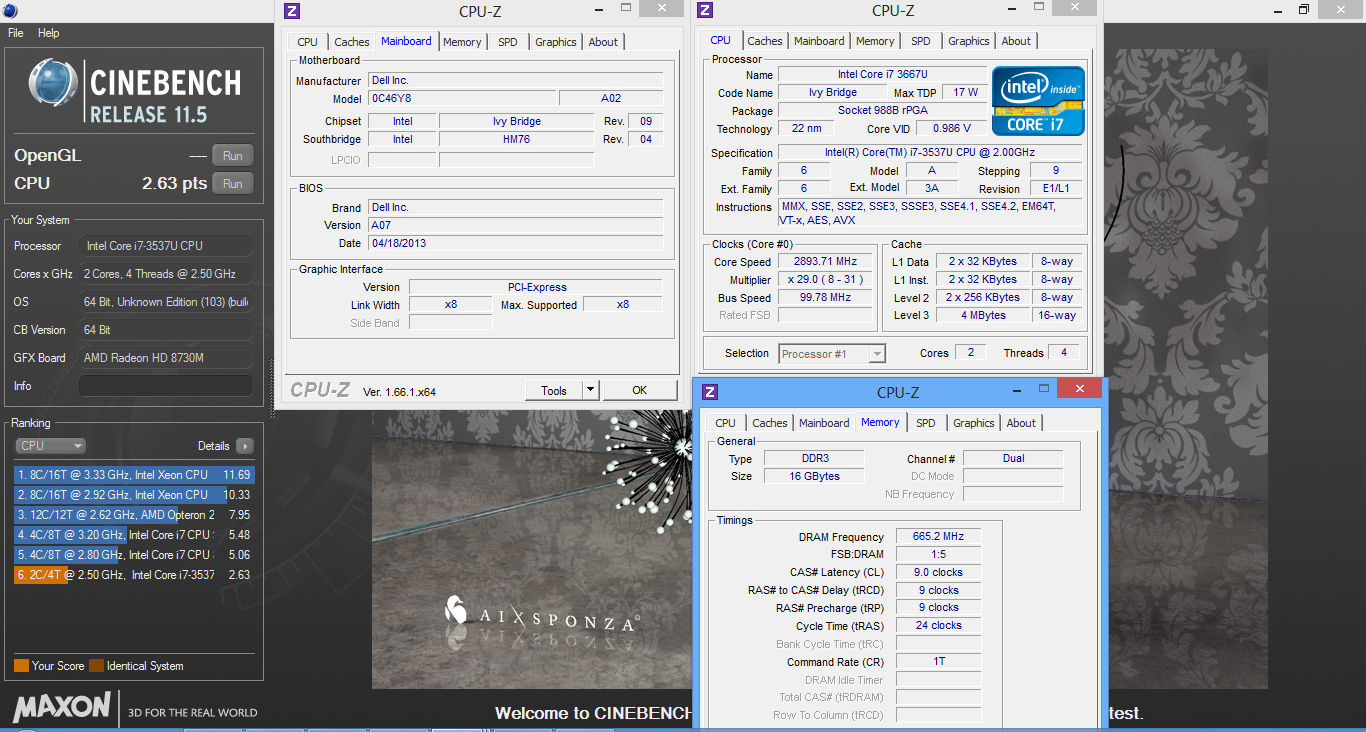Click the CPU-Z Z icon in processor window title
Screen dimensions: 1366x732
[705, 10]
